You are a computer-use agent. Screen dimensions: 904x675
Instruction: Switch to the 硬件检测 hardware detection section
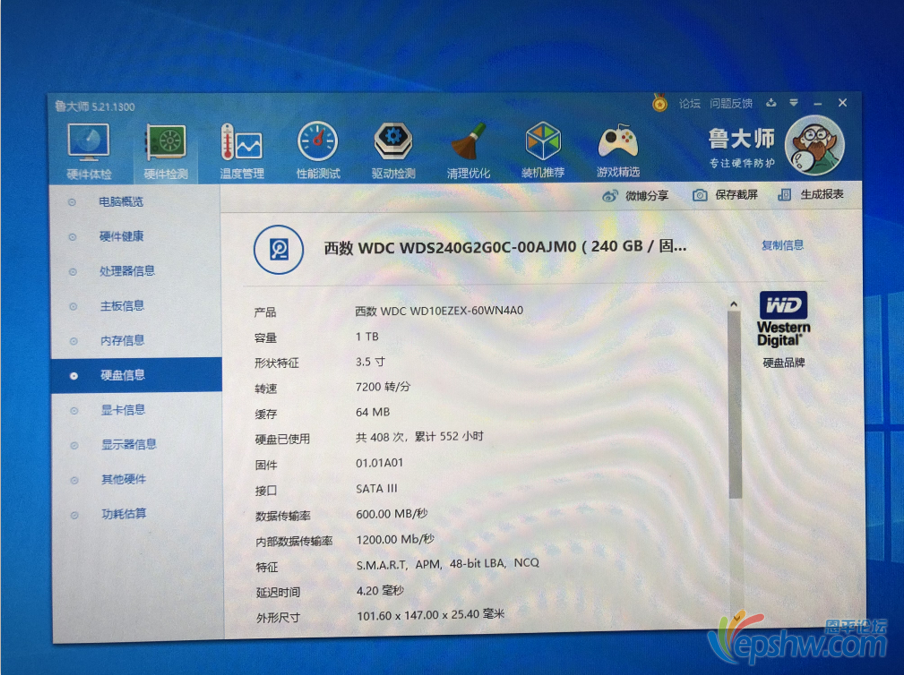pos(165,151)
